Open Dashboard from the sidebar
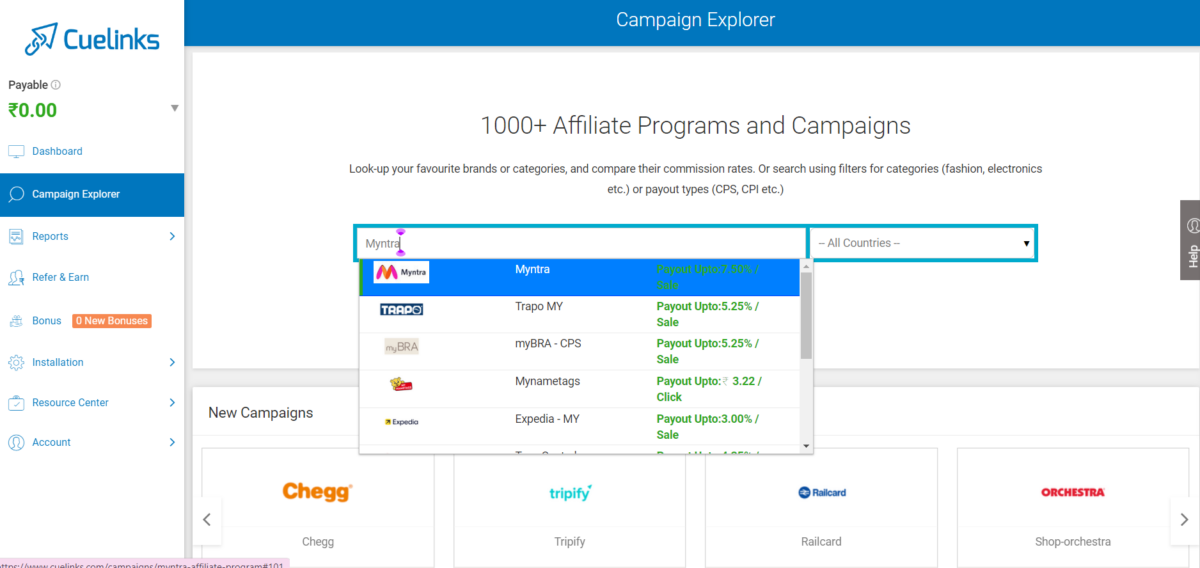Viewport: 1200px width, 568px height. coord(57,151)
